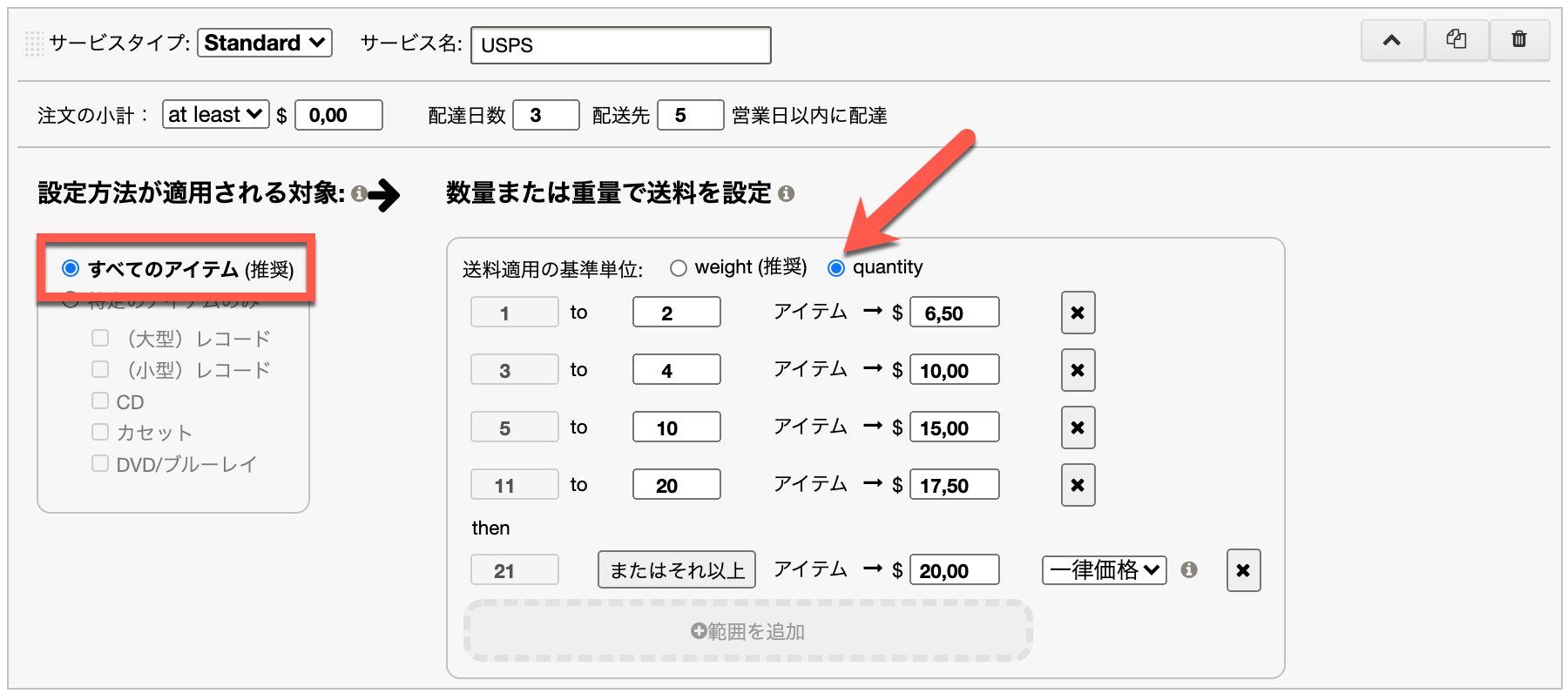Click the disabled lower limit field 3
The image size is (1568, 700).
point(515,369)
